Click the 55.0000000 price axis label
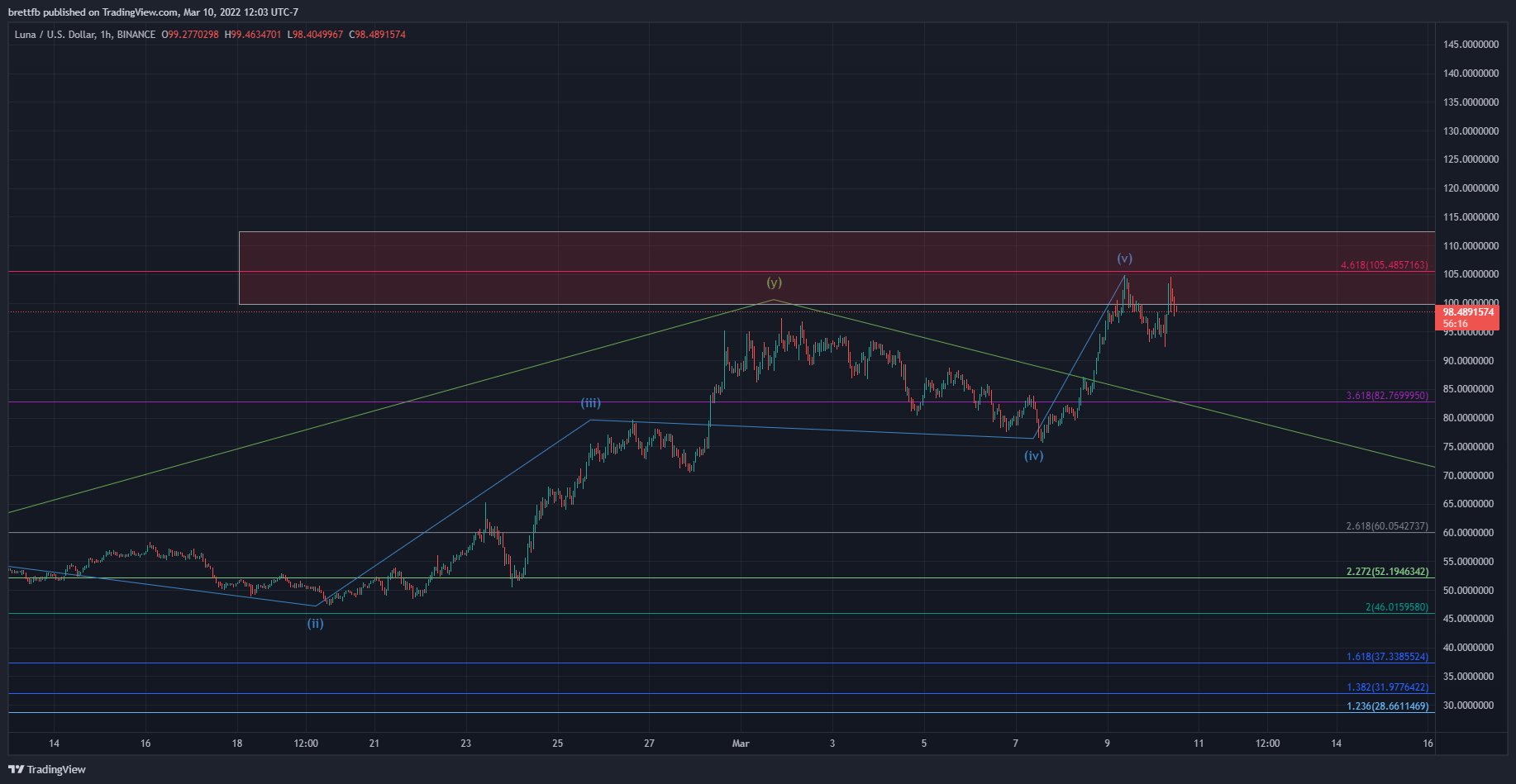The image size is (1516, 784). 1468,562
